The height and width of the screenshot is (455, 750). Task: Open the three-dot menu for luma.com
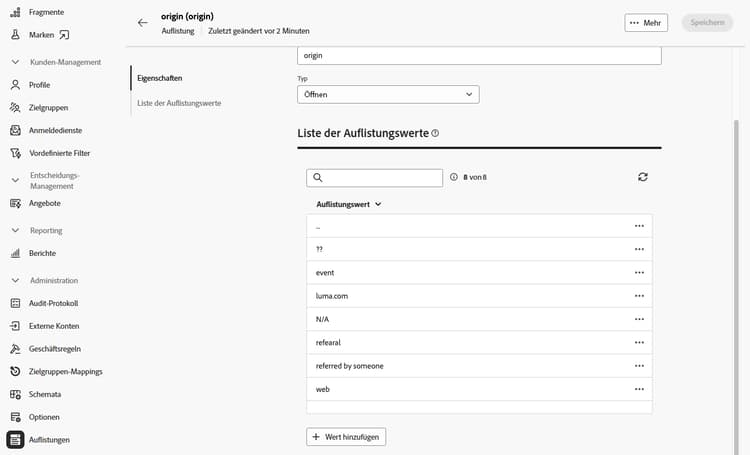click(x=639, y=296)
